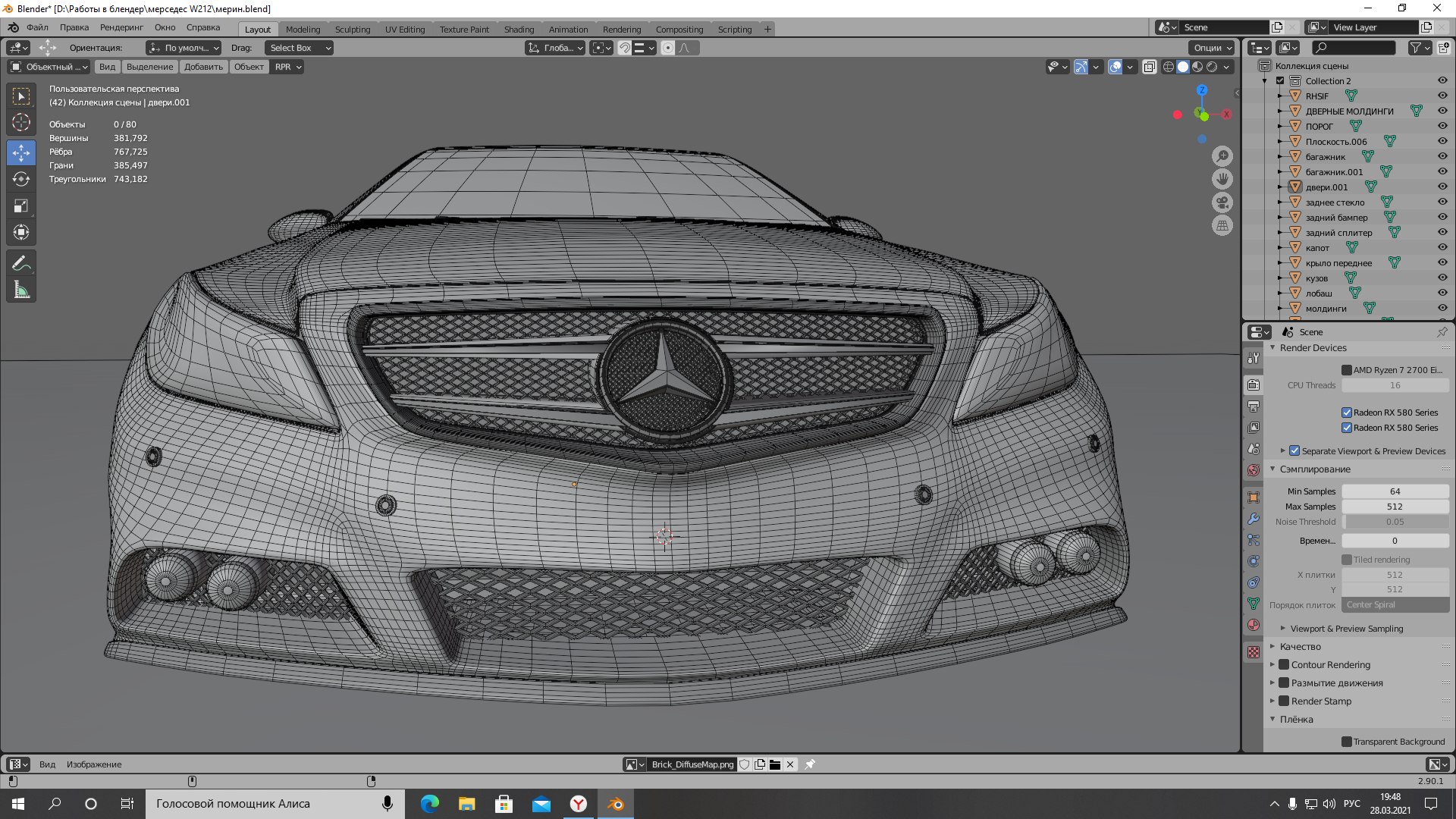The width and height of the screenshot is (1456, 819).
Task: Open the Файл menu
Action: pos(37,27)
